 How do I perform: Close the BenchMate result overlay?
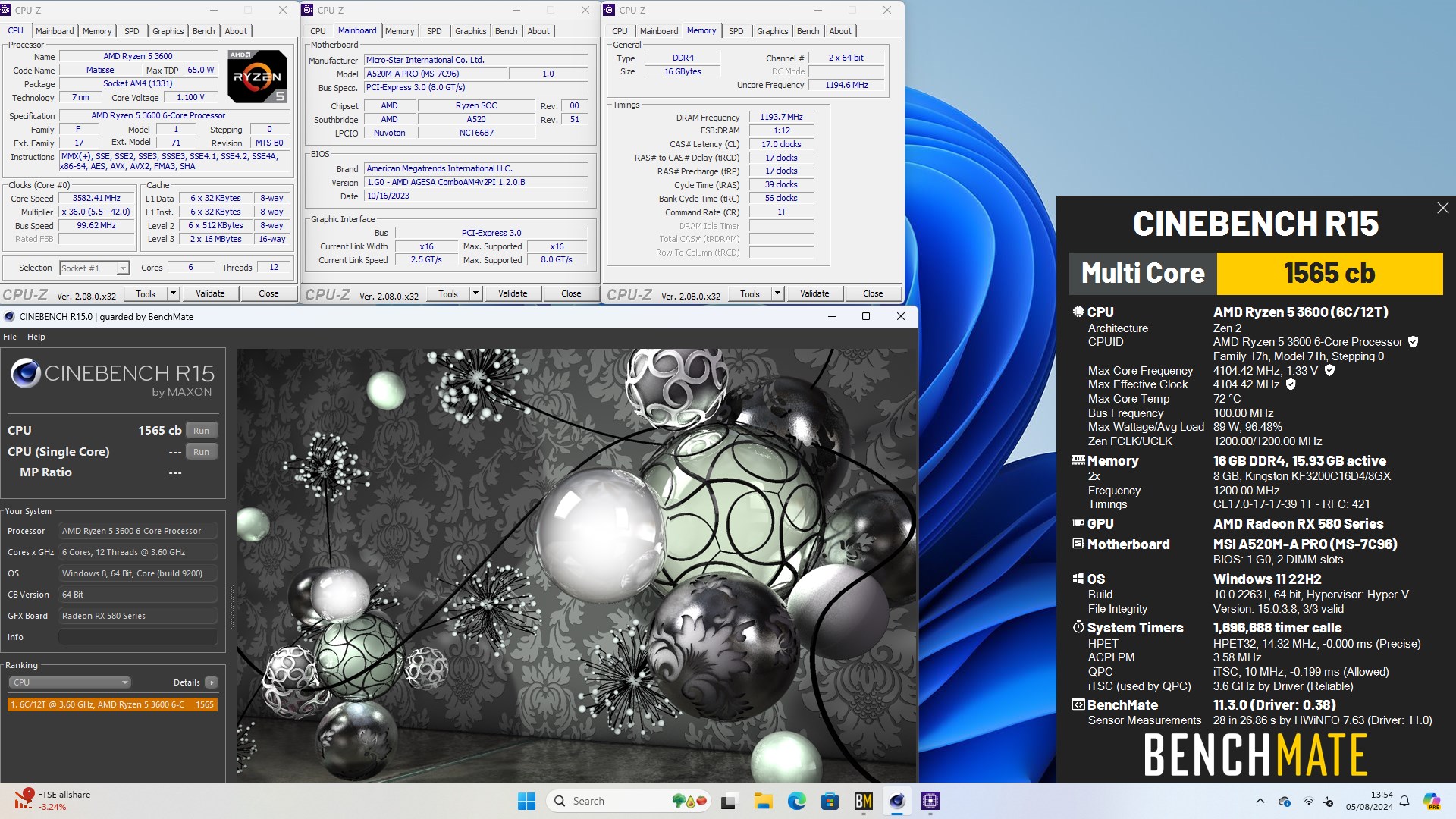pyautogui.click(x=1442, y=208)
